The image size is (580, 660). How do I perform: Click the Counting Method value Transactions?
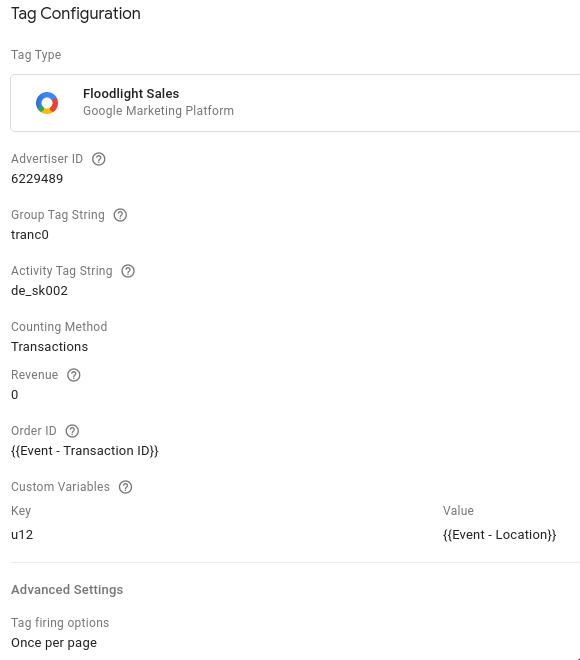pyautogui.click(x=50, y=347)
